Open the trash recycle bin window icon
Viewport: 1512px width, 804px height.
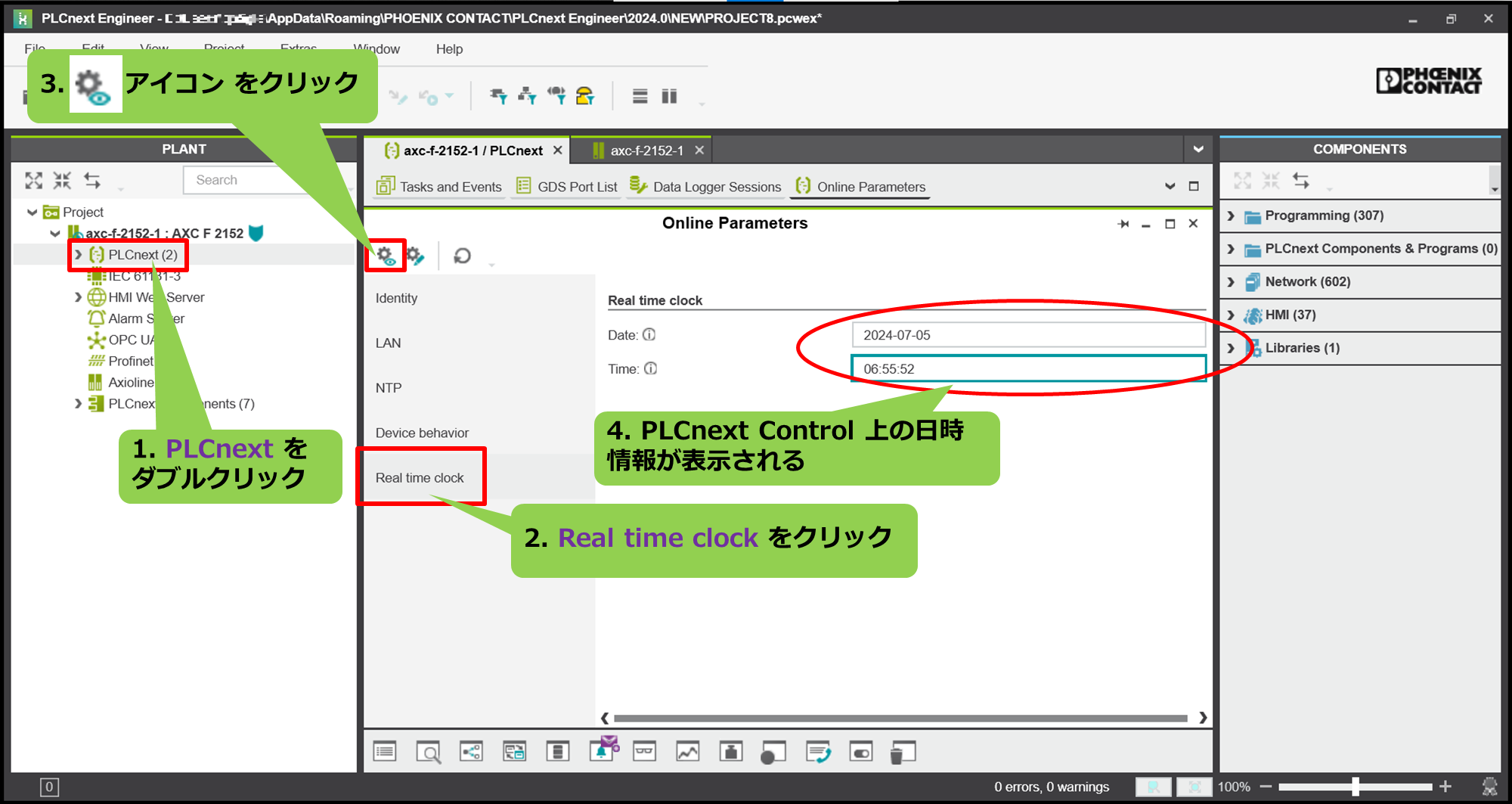pyautogui.click(x=903, y=753)
